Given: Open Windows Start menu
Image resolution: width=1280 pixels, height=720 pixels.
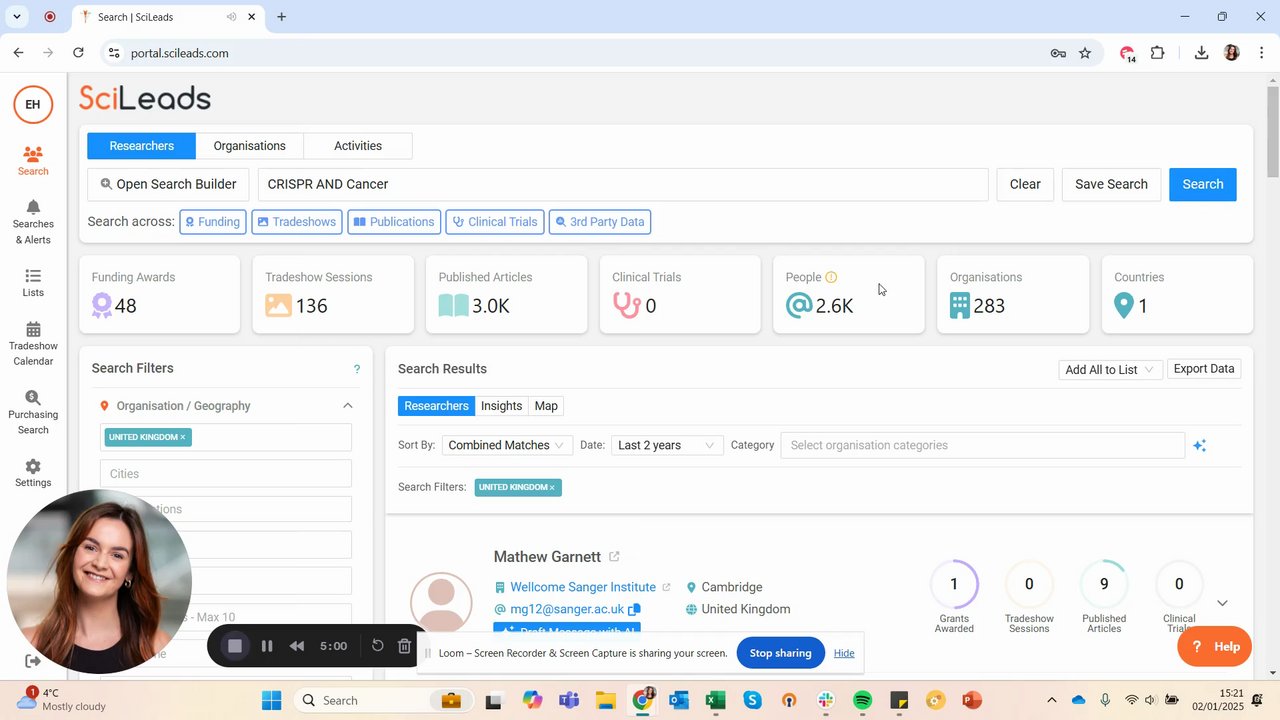Looking at the screenshot, I should pyautogui.click(x=272, y=700).
